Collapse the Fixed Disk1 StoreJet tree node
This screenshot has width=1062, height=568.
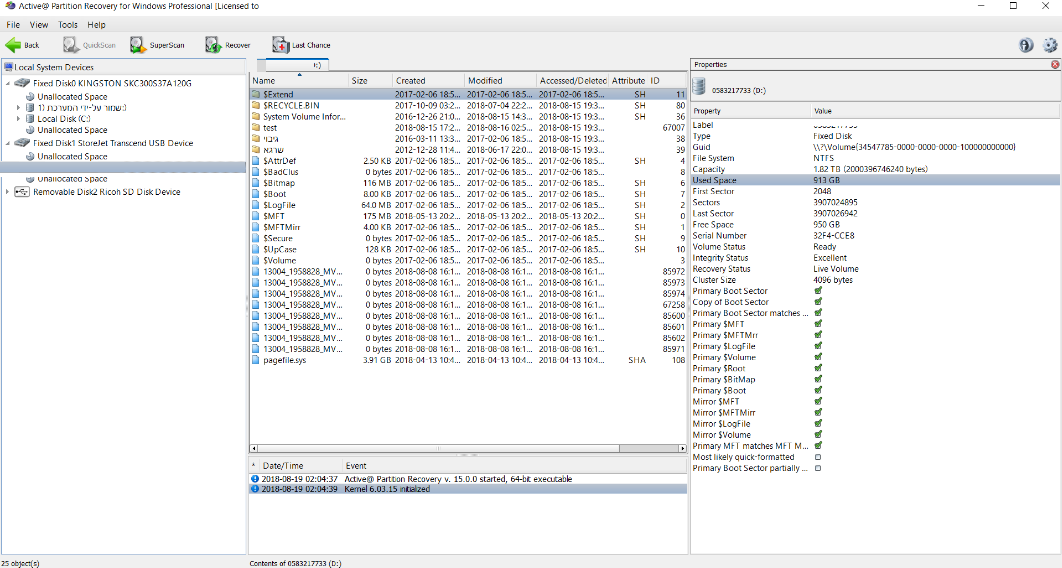pyautogui.click(x=8, y=143)
